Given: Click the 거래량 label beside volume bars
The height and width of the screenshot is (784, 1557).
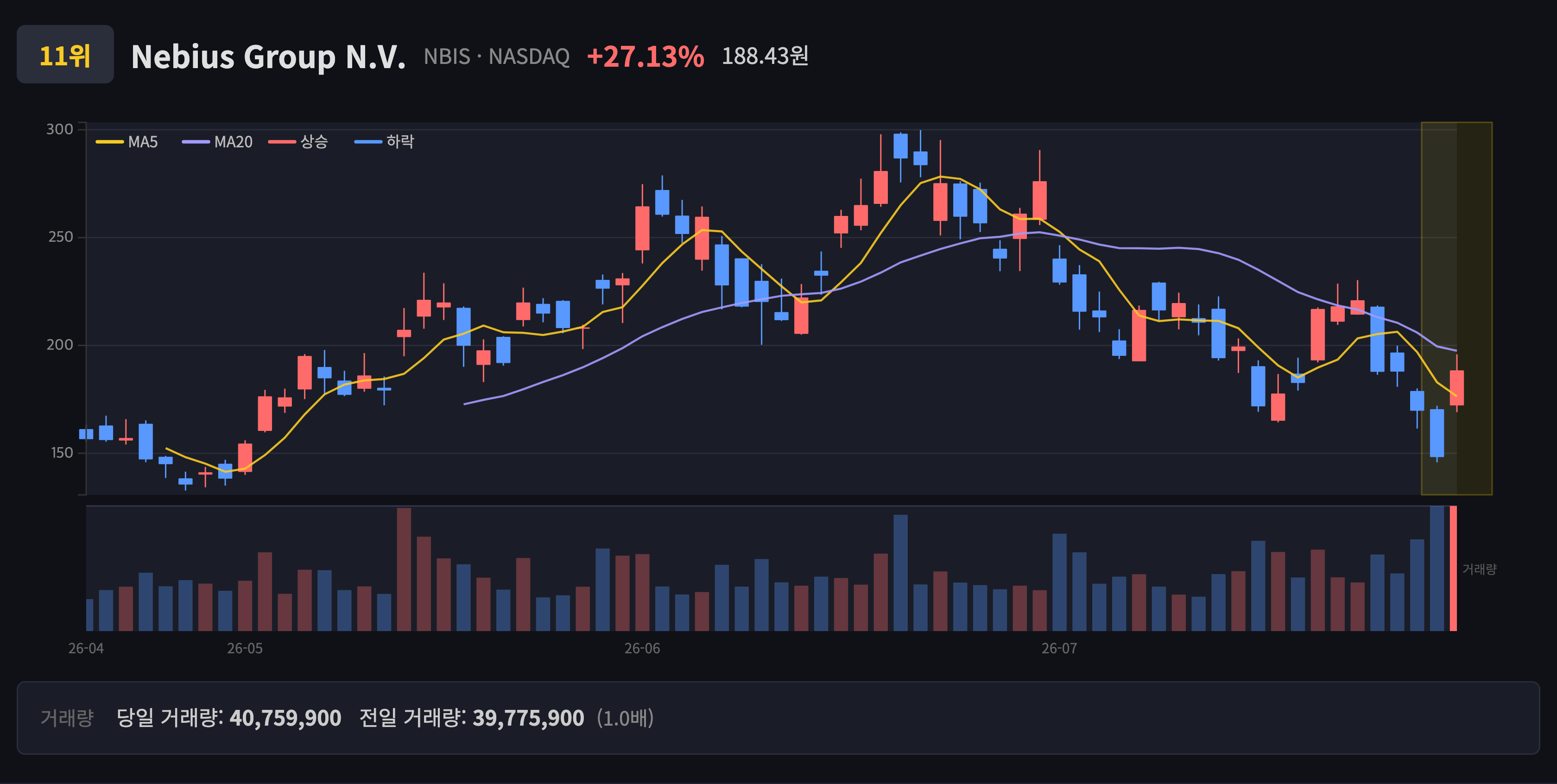Looking at the screenshot, I should coord(1479,569).
